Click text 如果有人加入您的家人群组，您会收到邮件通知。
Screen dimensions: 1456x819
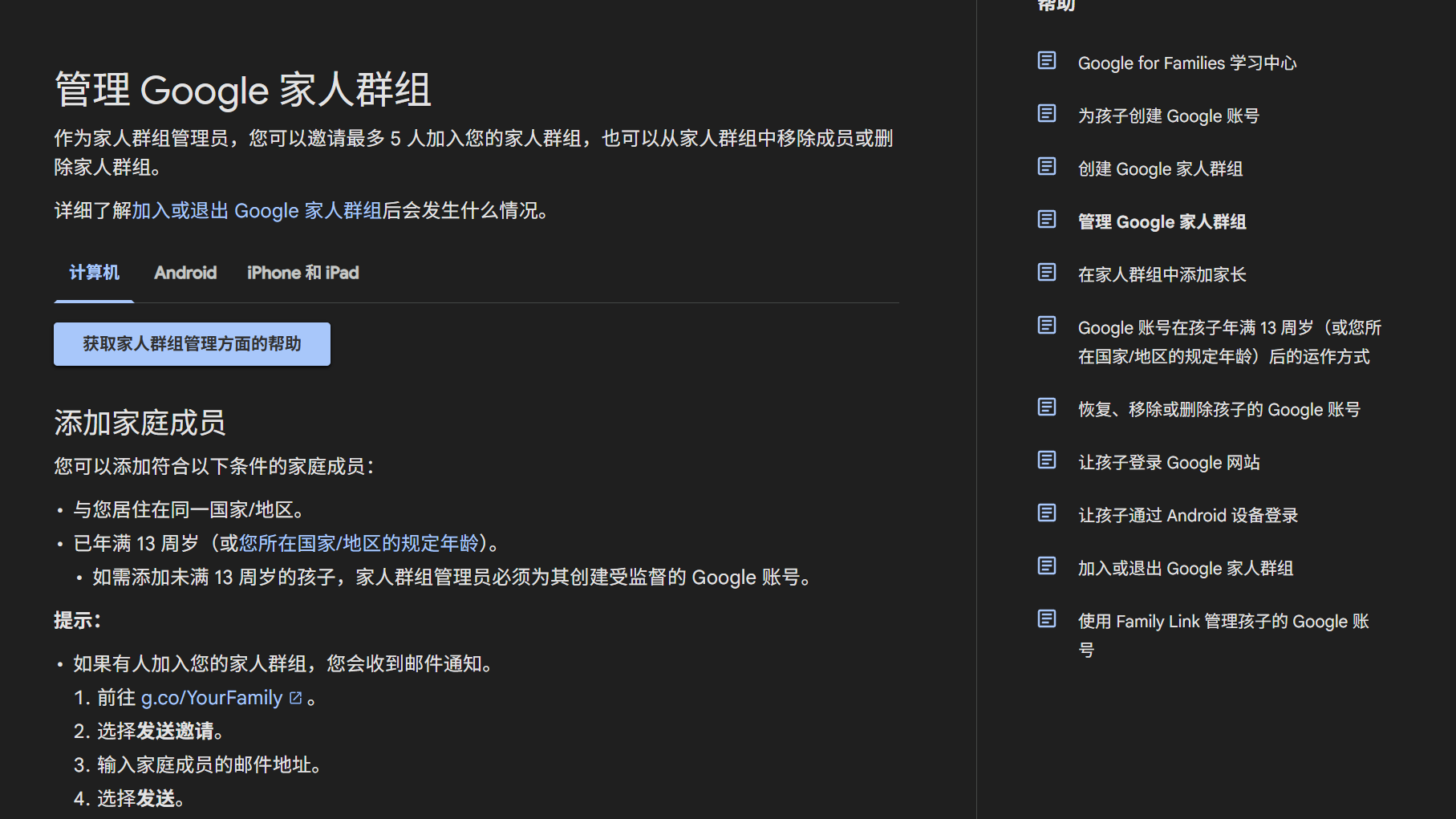point(282,664)
